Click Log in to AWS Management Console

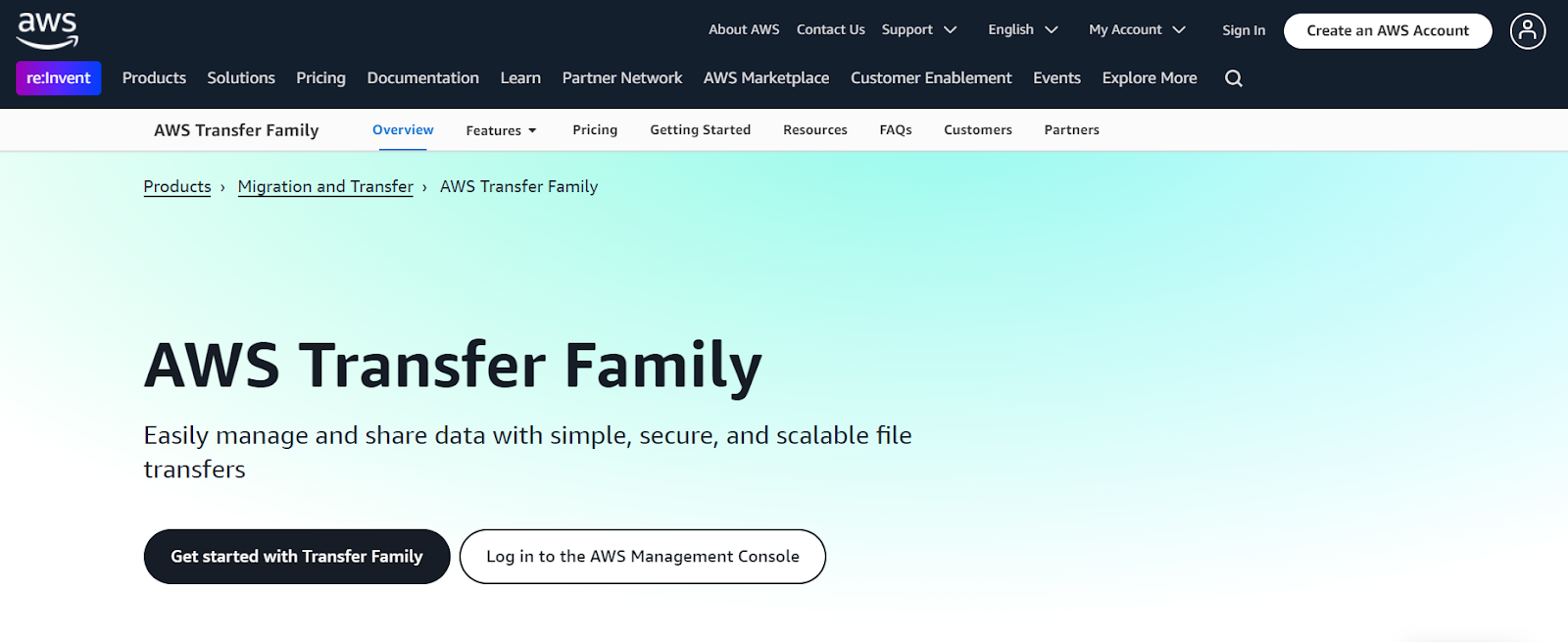pyautogui.click(x=643, y=557)
